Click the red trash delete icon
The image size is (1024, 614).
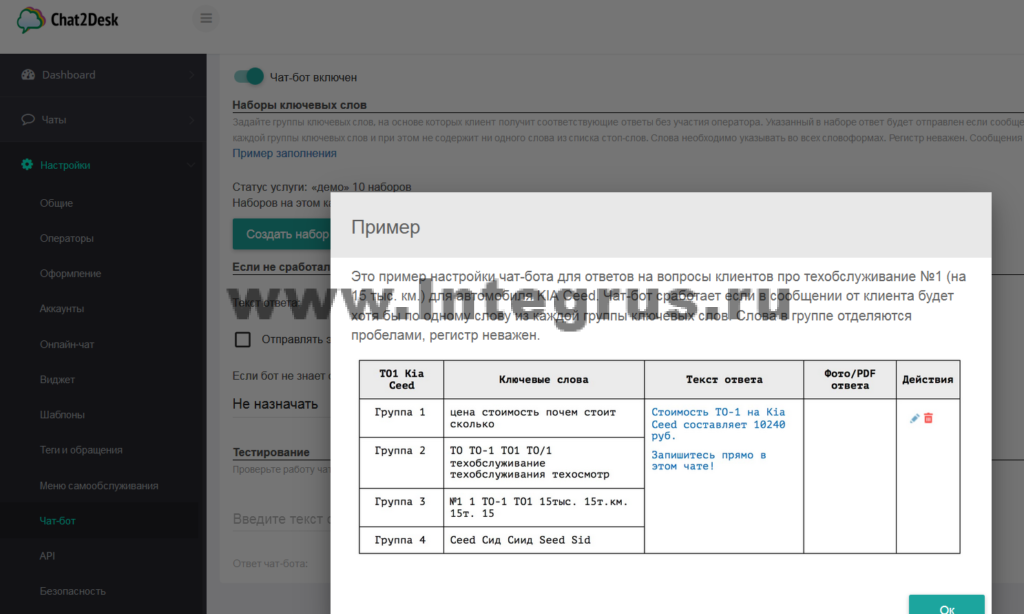tap(928, 418)
